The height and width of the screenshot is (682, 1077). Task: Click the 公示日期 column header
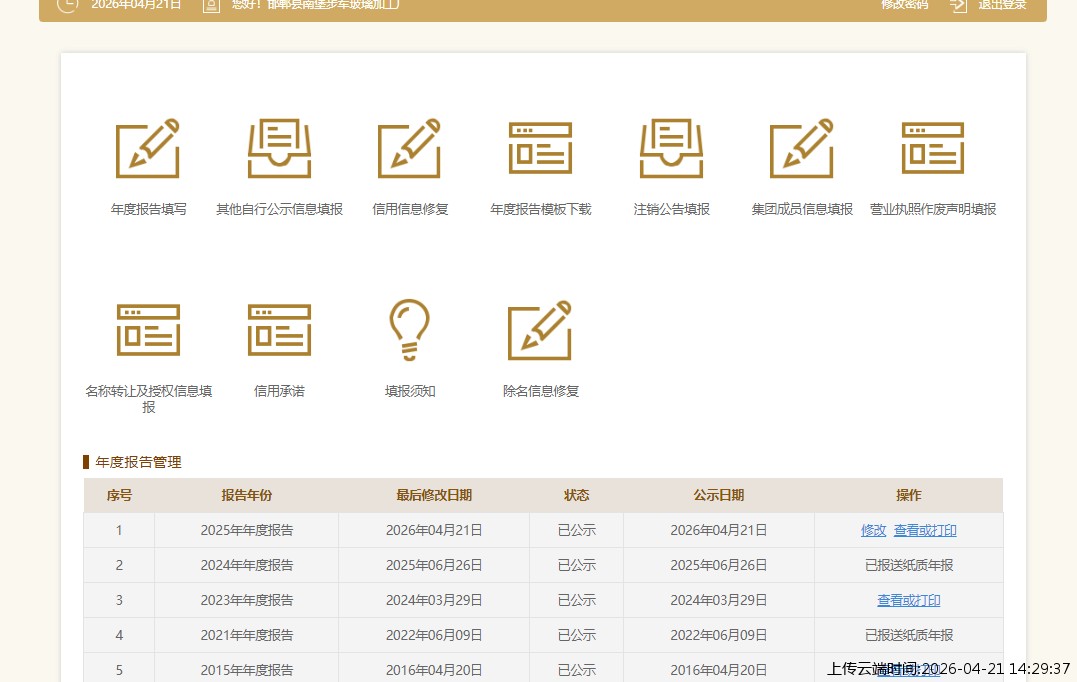coord(718,495)
